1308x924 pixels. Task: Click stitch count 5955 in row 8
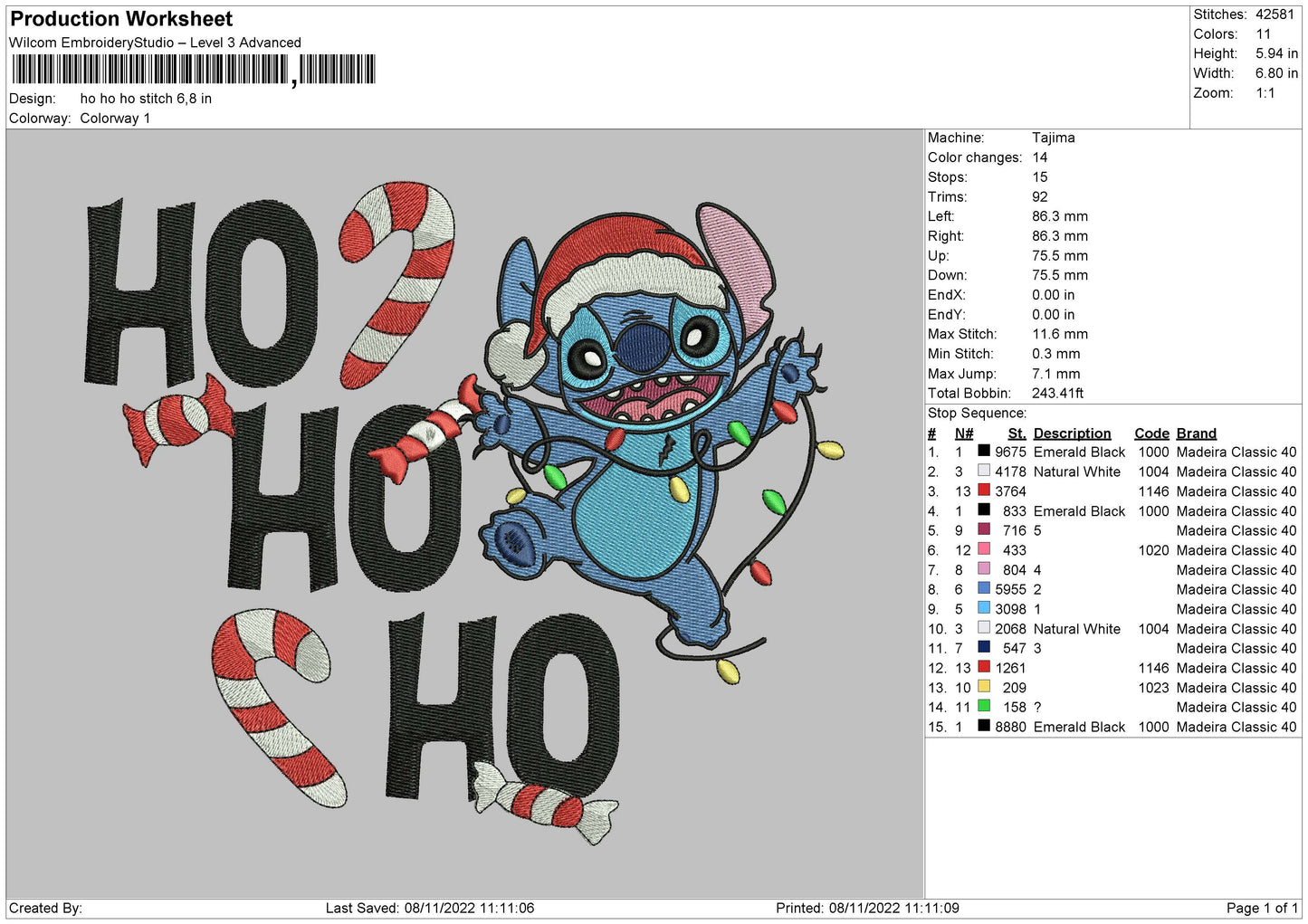click(x=1010, y=589)
